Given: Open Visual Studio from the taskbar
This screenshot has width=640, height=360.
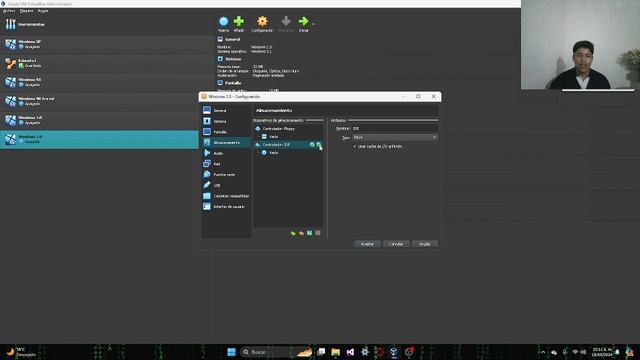Looking at the screenshot, I should [x=350, y=352].
